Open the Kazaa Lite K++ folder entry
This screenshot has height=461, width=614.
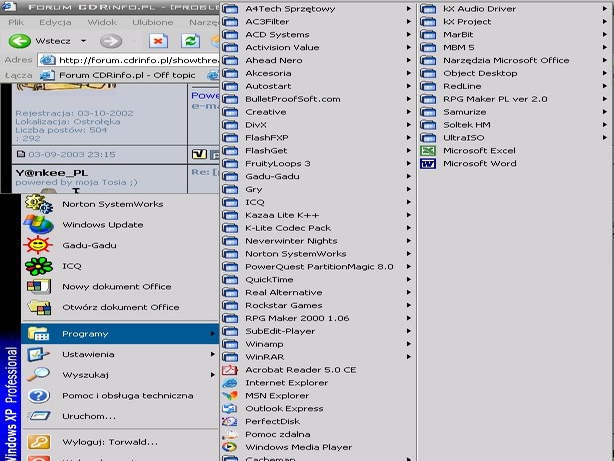pyautogui.click(x=318, y=215)
